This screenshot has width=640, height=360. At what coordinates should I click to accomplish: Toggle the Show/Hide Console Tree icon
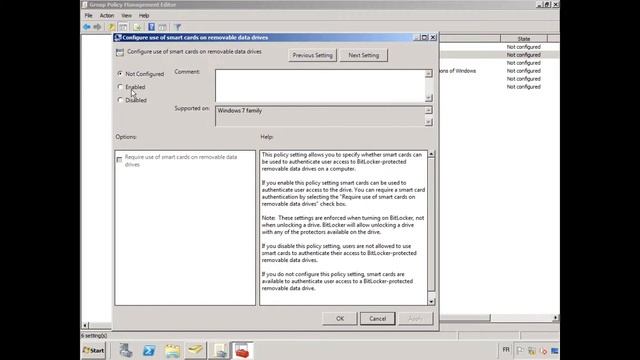pos(123,27)
